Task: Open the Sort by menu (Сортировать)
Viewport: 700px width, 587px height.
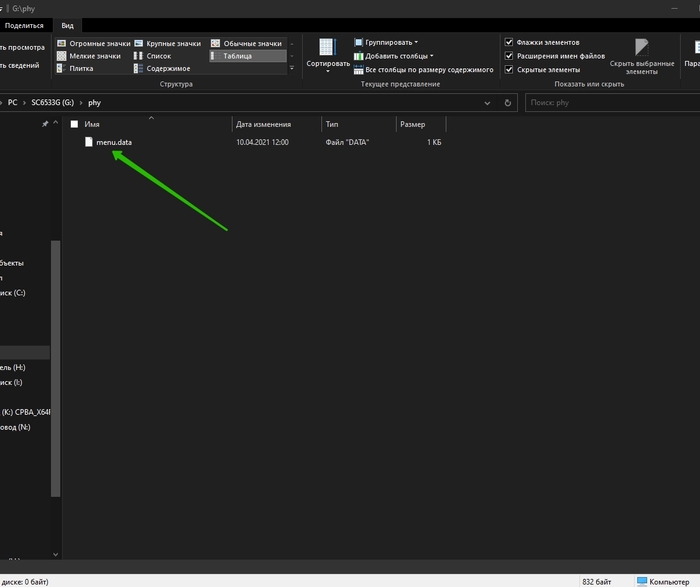Action: pos(328,55)
